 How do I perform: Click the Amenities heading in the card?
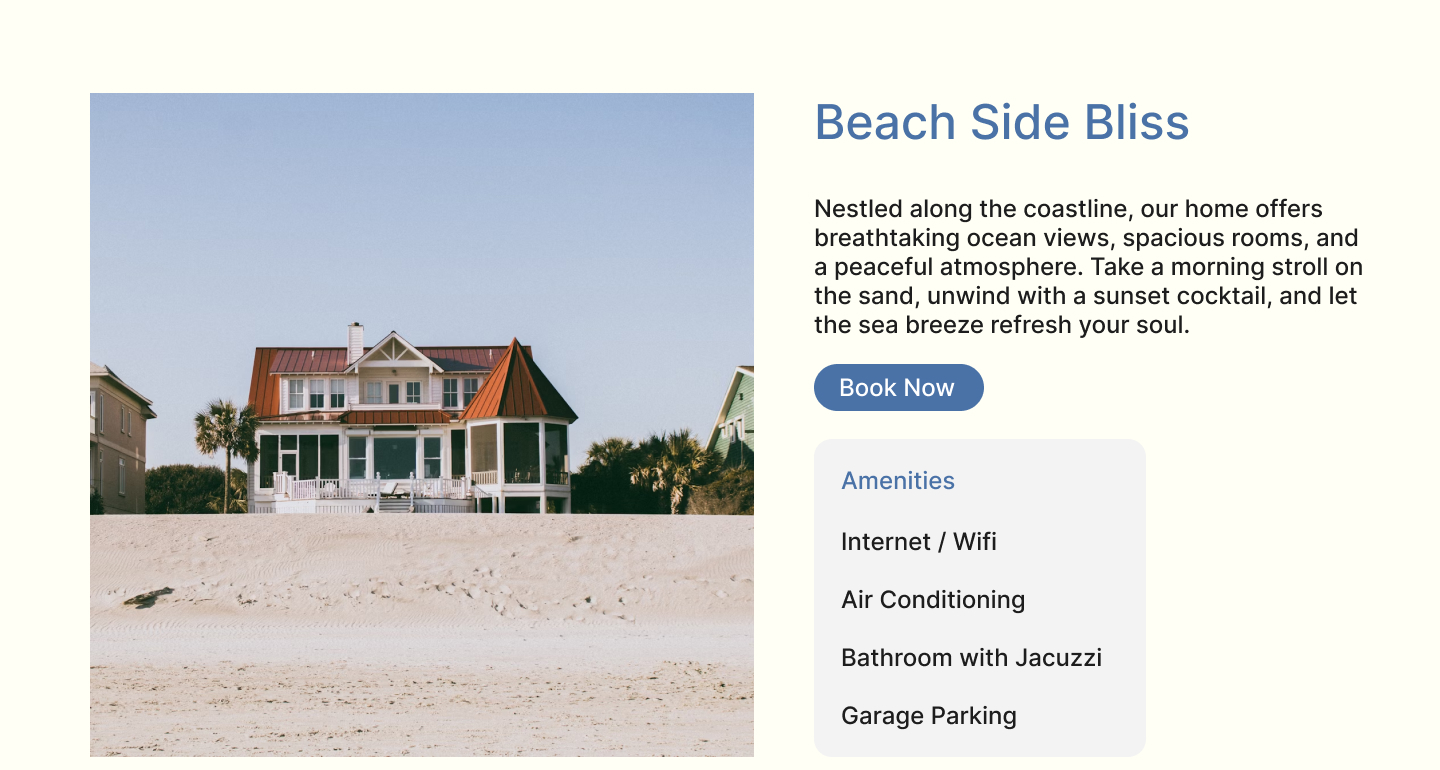898,480
